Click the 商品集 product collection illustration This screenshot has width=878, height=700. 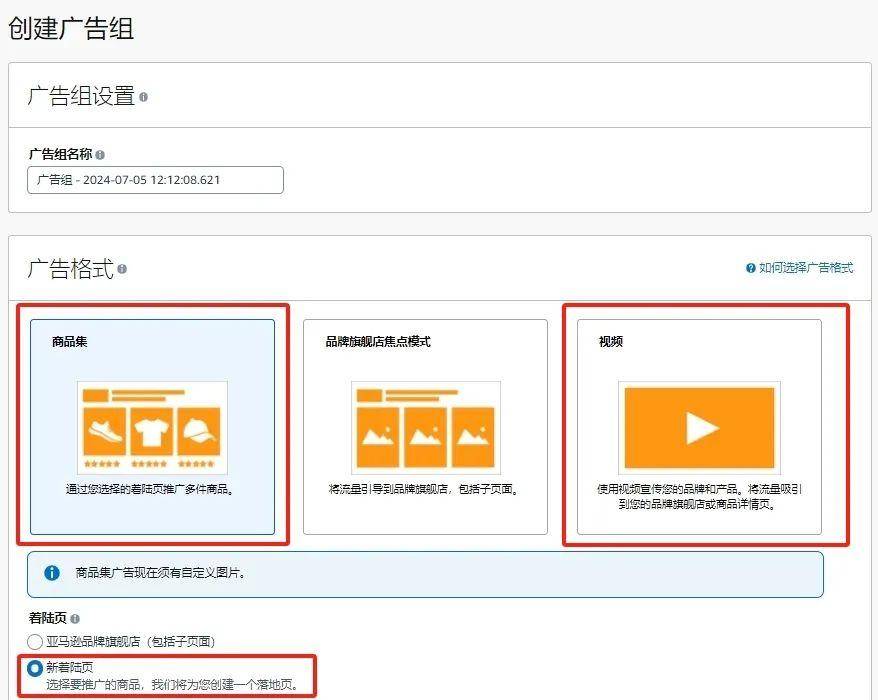pos(152,428)
